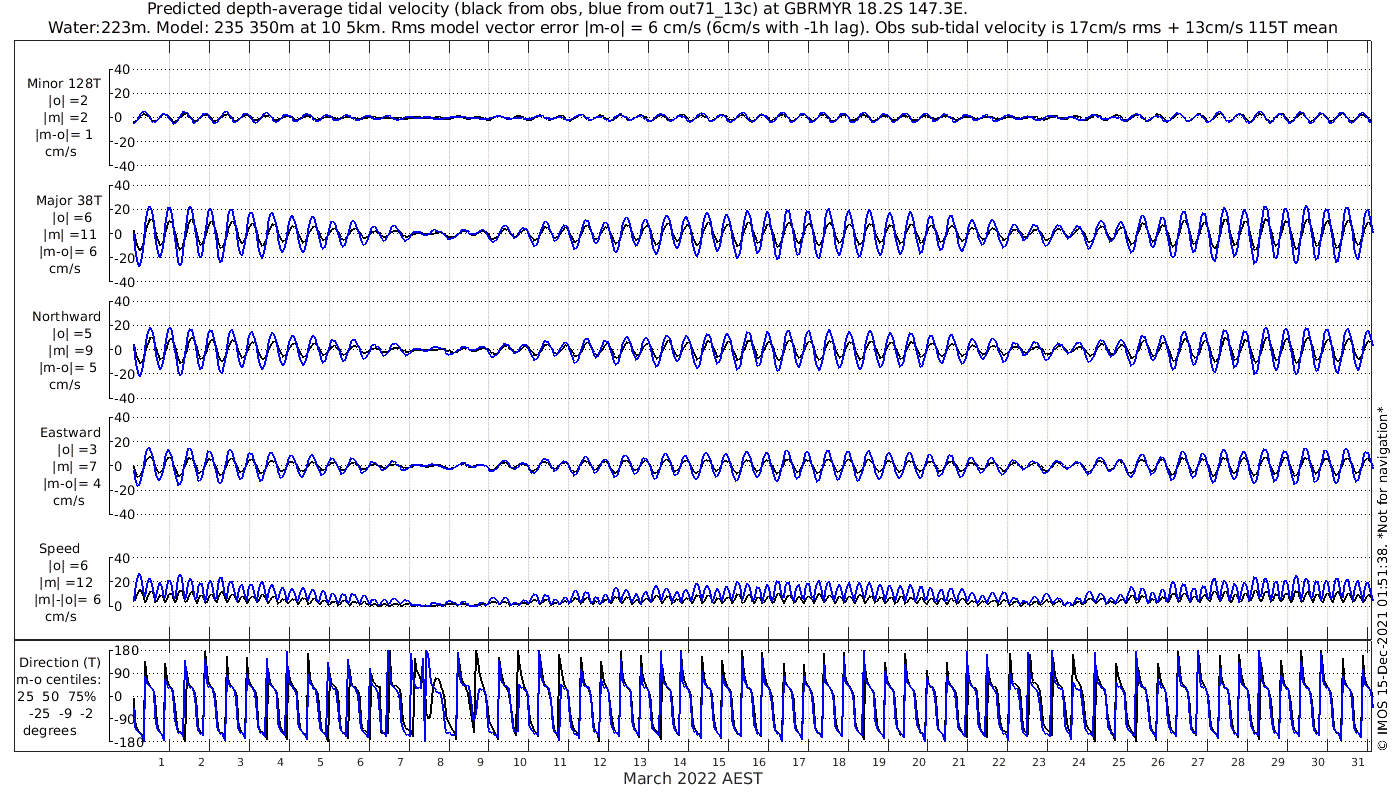
Task: Click day '29' tick label on date axis
Action: (x=1277, y=761)
